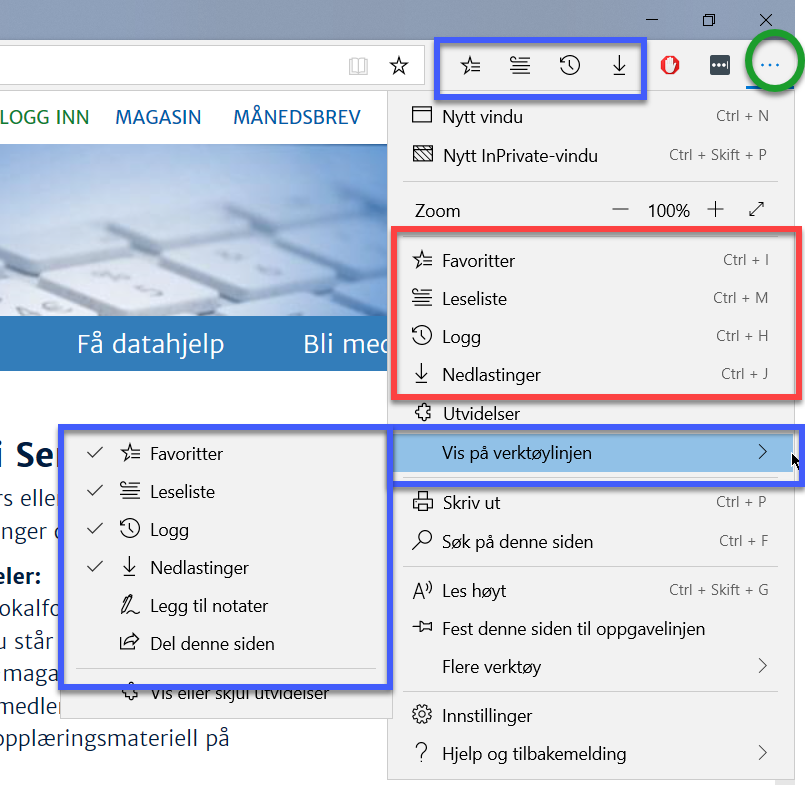Expand the Vis på verktøylinjen submenu

[x=590, y=453]
